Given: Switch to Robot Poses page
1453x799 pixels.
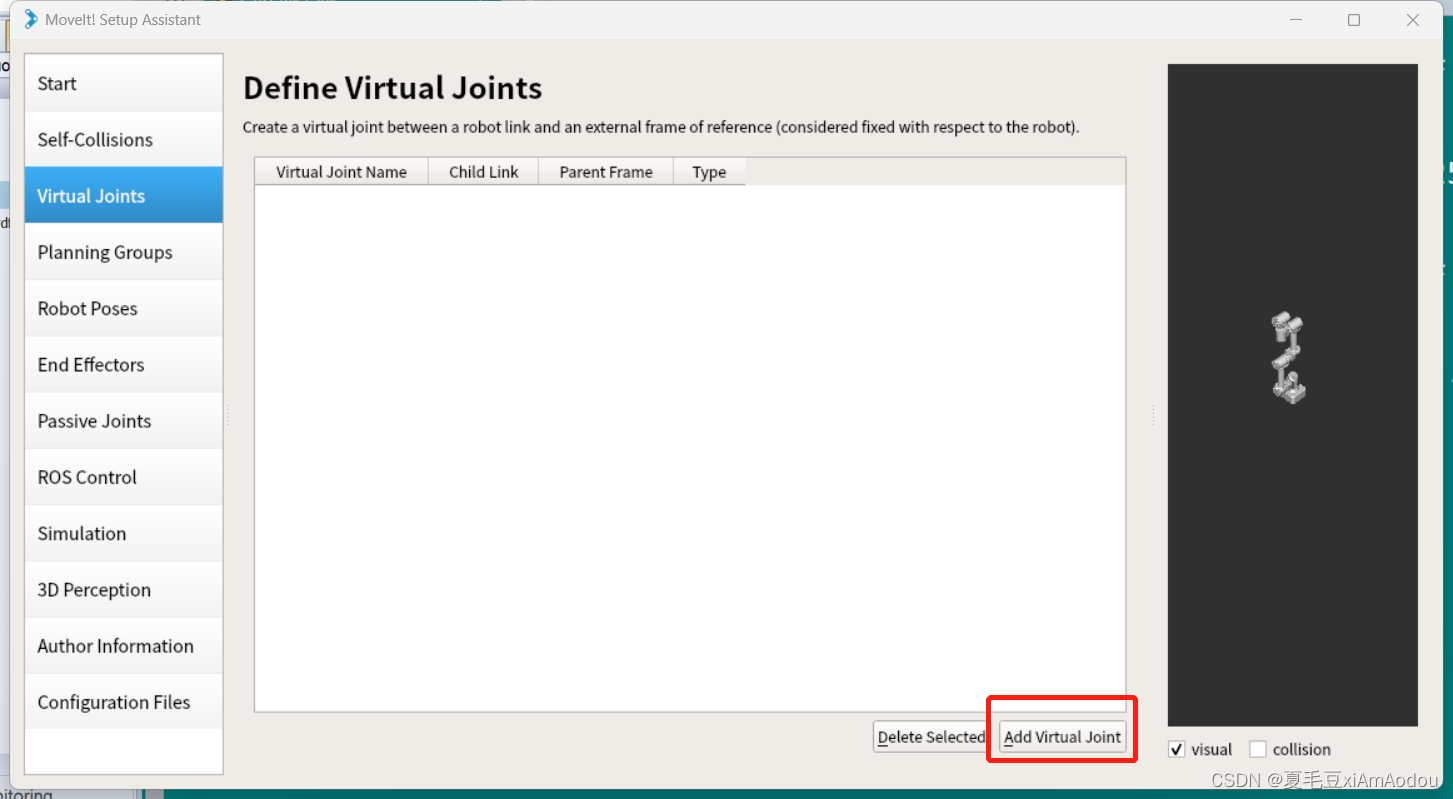Looking at the screenshot, I should click(124, 308).
